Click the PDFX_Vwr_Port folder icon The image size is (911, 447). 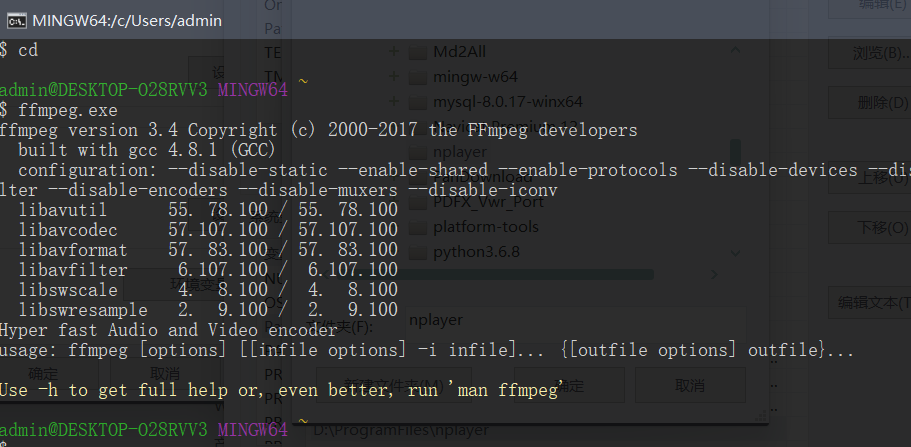tap(417, 202)
